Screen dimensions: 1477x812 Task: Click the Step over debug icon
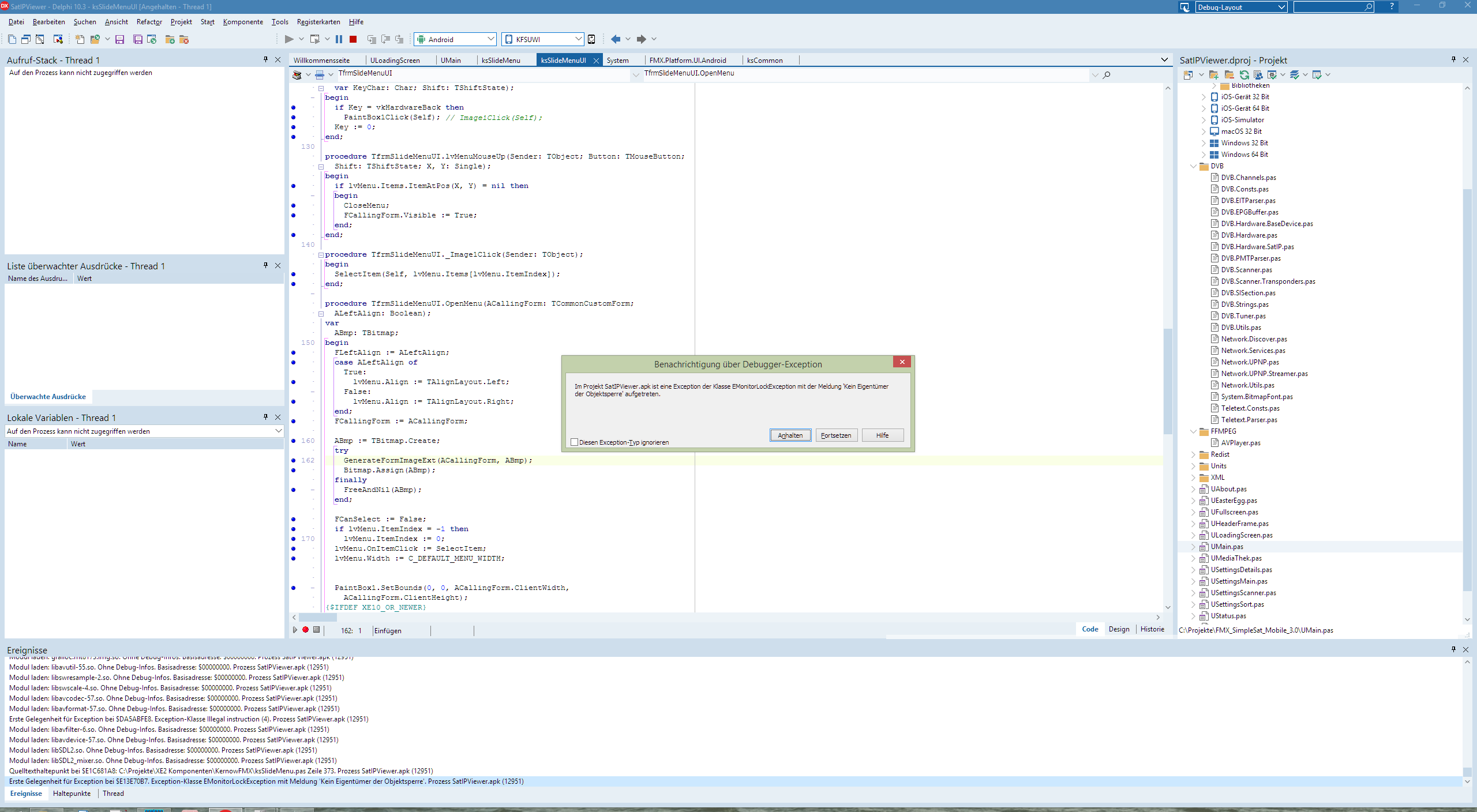point(385,39)
